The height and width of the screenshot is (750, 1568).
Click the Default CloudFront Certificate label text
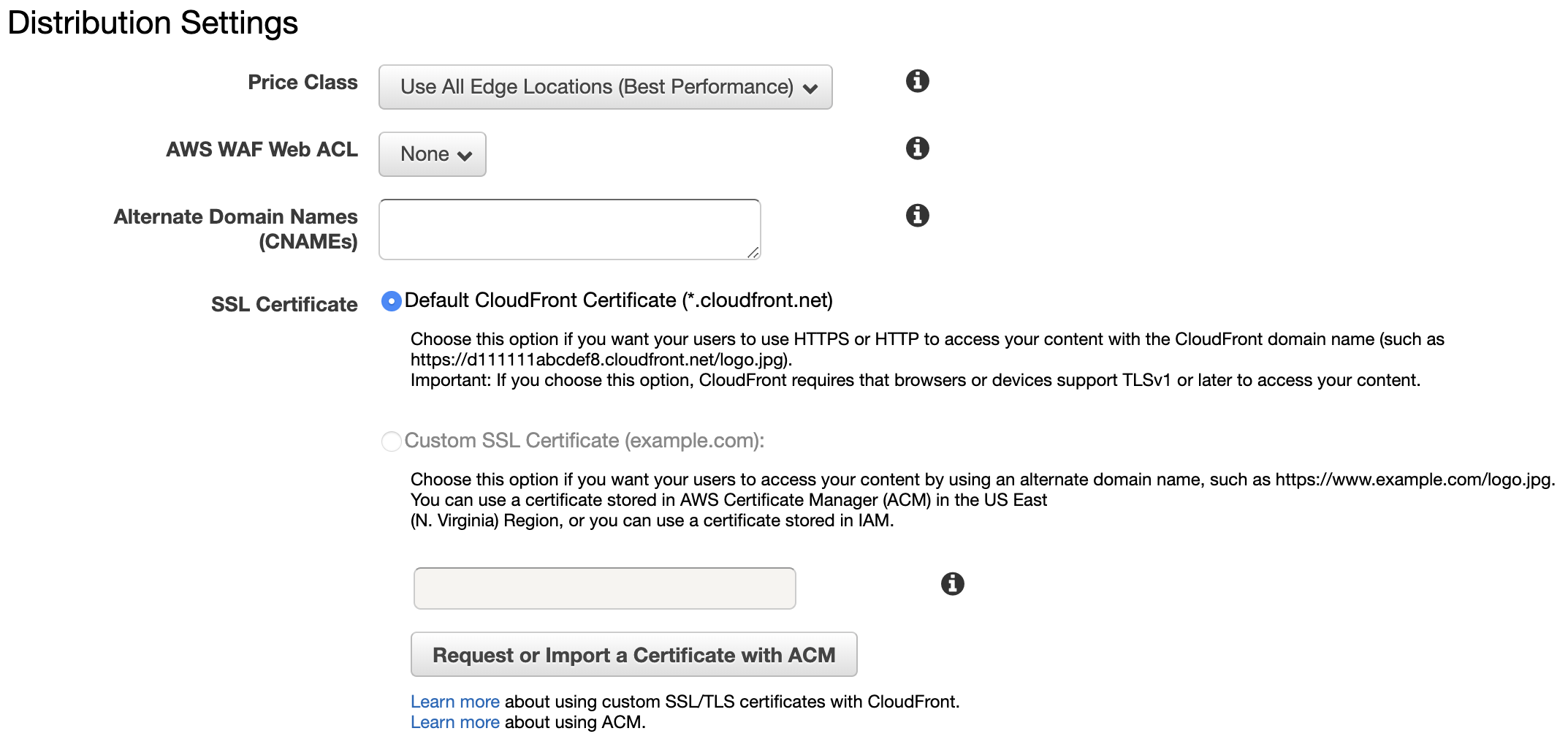pyautogui.click(x=618, y=300)
